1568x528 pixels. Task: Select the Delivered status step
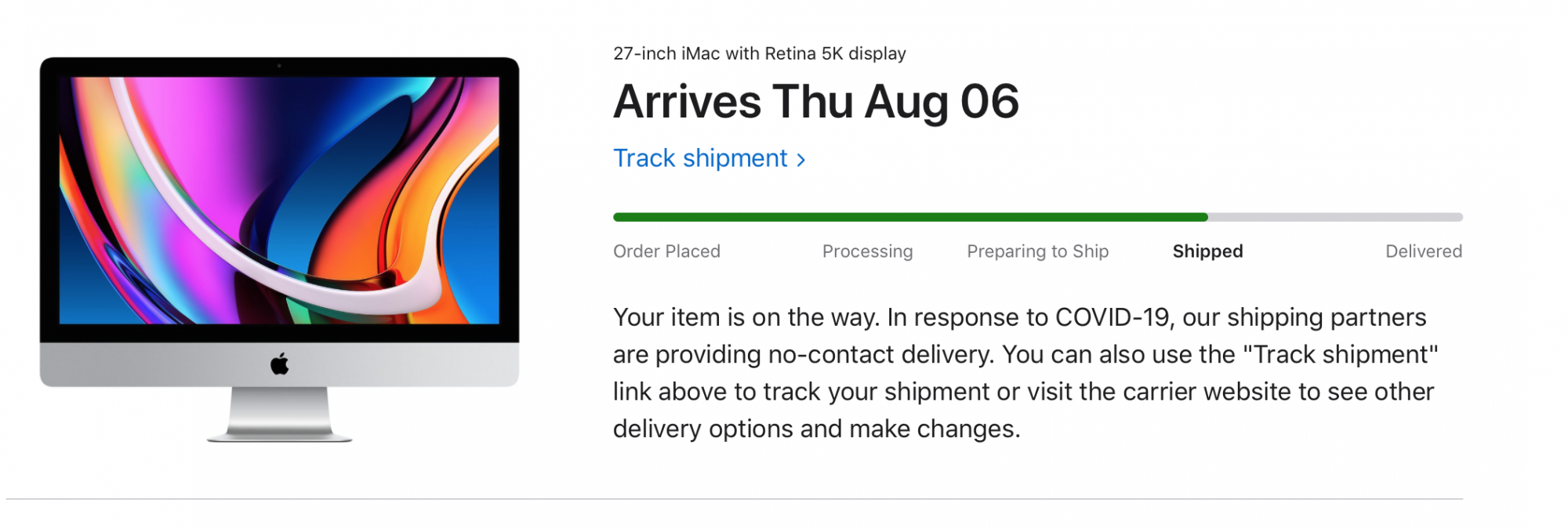point(1423,251)
